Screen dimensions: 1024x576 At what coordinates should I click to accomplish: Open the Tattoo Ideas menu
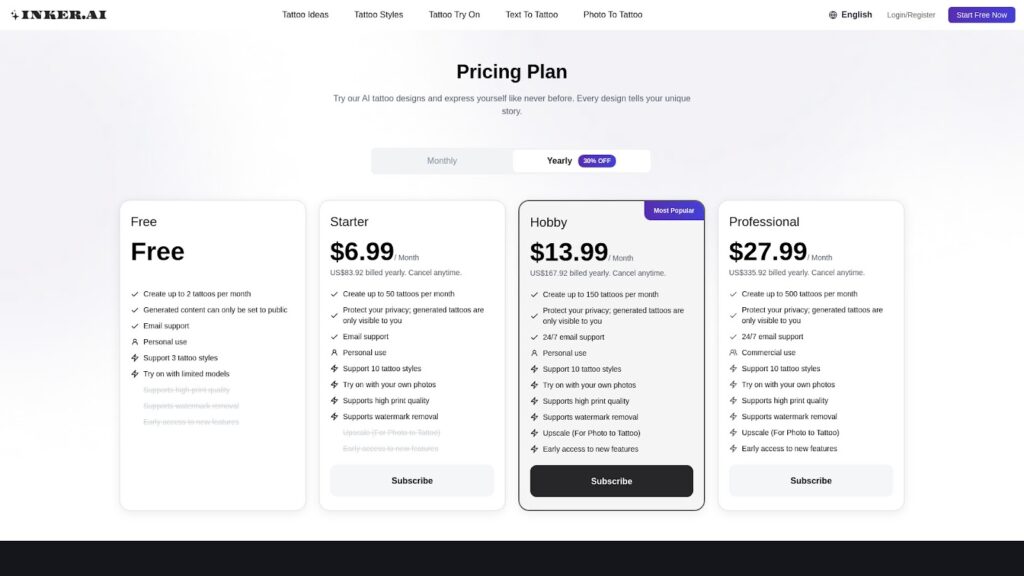click(305, 14)
